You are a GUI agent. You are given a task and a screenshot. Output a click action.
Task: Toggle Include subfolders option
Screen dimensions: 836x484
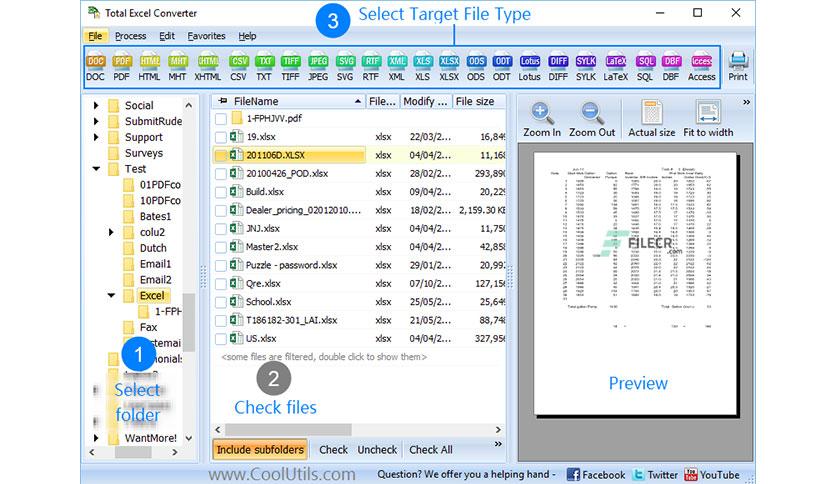point(260,449)
